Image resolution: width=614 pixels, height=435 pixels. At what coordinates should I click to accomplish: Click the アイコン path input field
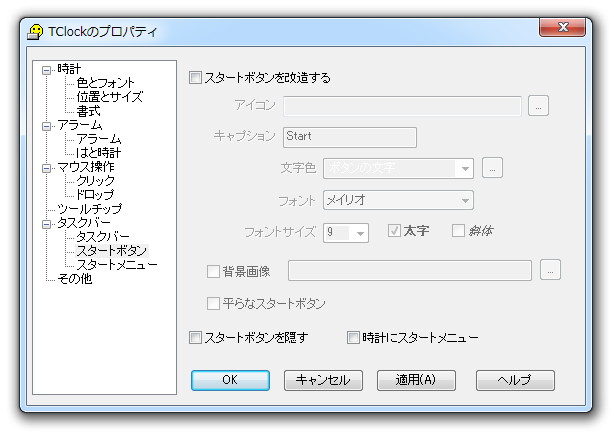[x=402, y=106]
